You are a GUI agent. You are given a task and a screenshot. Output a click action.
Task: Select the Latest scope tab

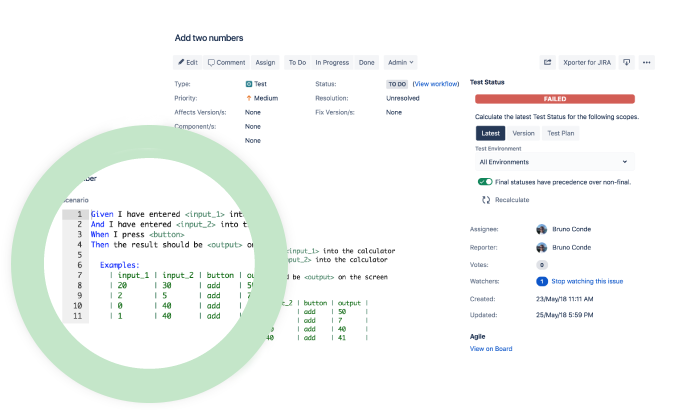click(x=490, y=133)
